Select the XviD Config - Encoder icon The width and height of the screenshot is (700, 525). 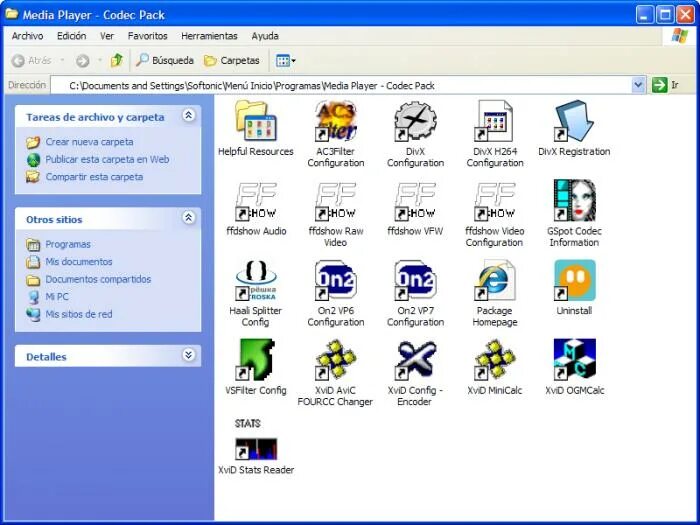(x=415, y=360)
